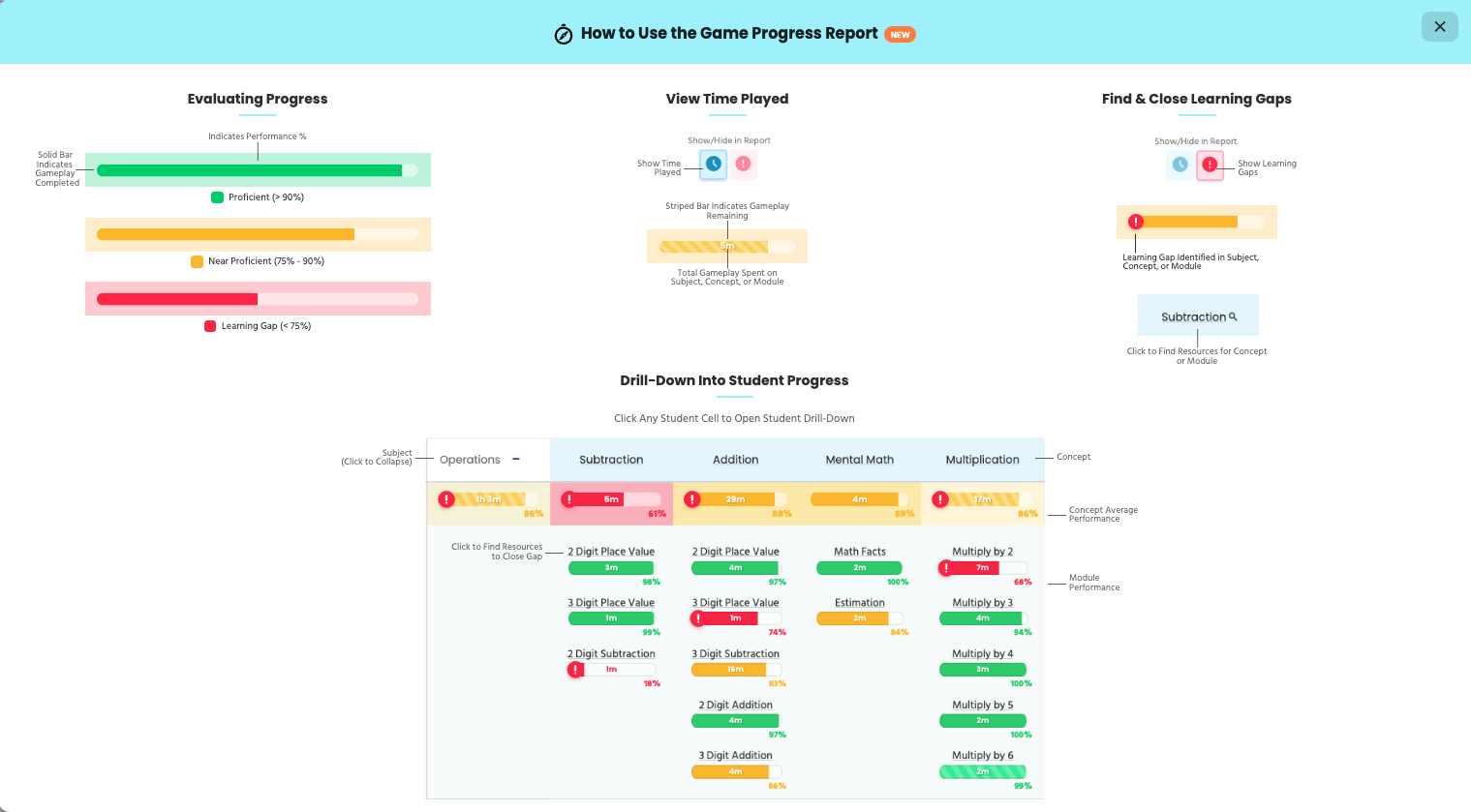Click the alert icon on the Multiply by 2 bar
Screen dimensions: 1471x812
pyautogui.click(x=946, y=568)
